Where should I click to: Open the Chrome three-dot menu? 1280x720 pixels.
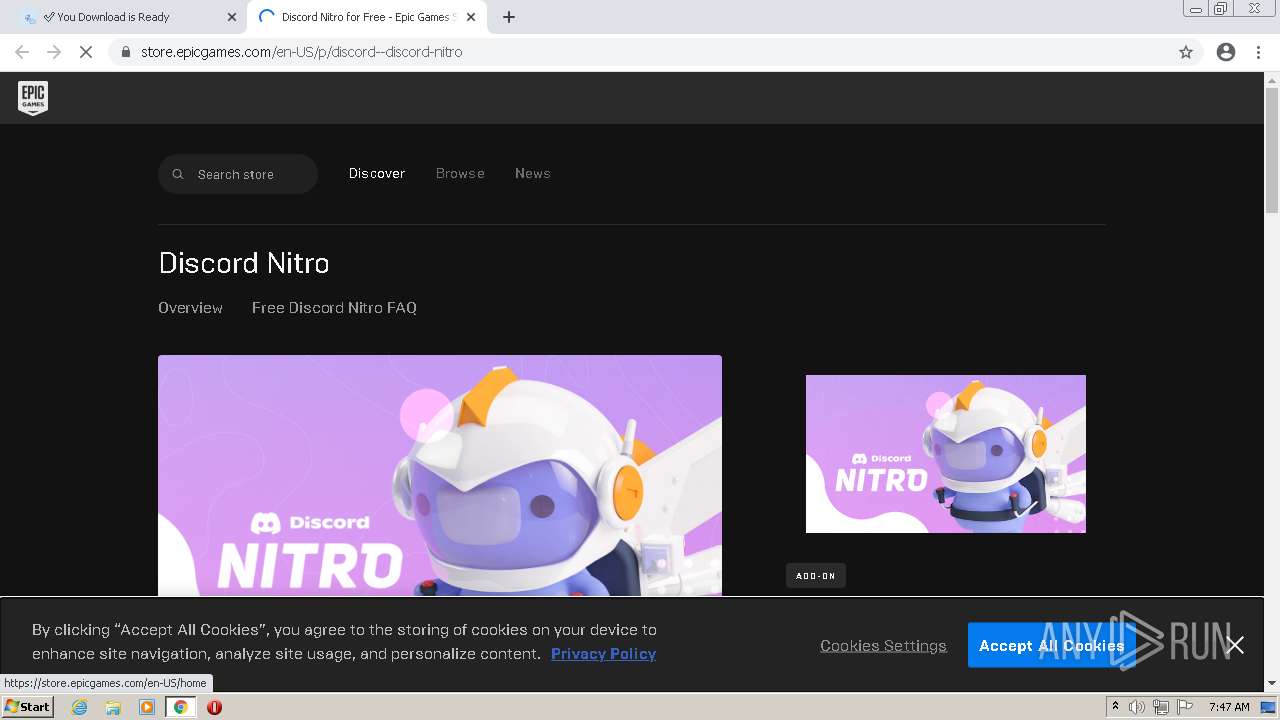(x=1258, y=52)
